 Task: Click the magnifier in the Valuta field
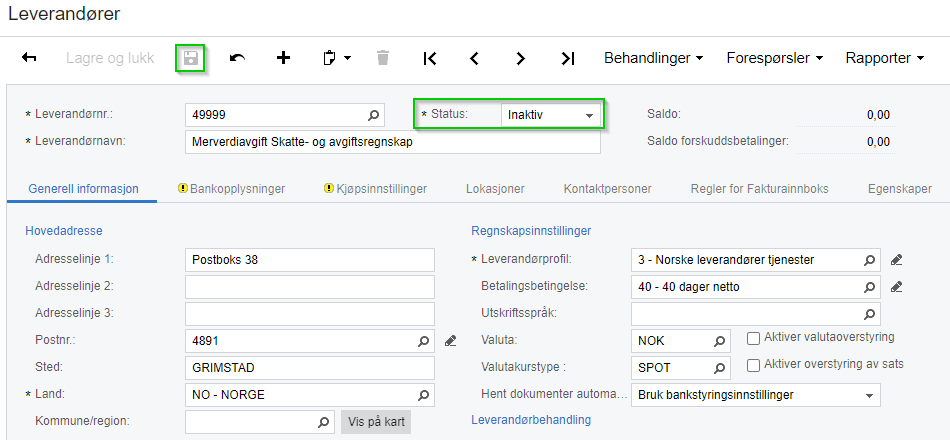(x=719, y=341)
